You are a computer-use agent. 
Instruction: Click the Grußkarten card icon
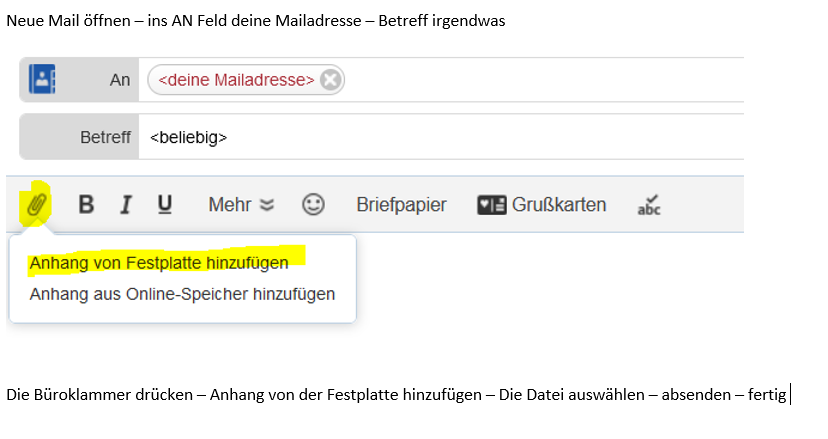tap(492, 205)
